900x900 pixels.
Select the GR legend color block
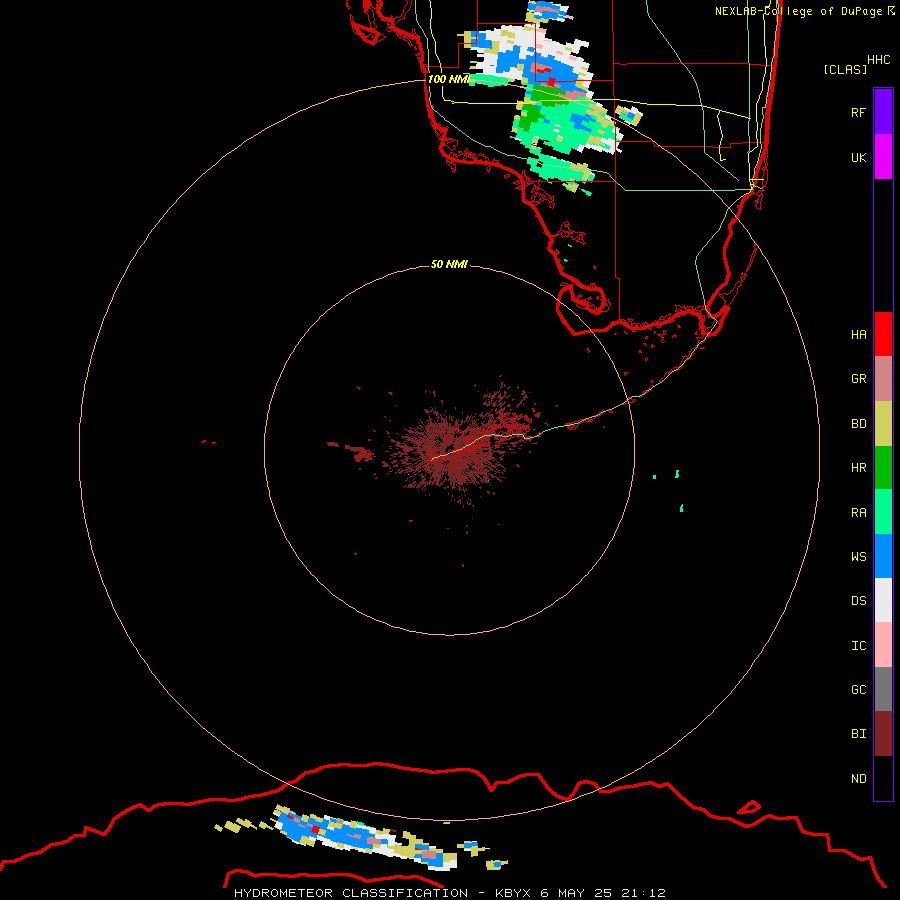coord(883,379)
